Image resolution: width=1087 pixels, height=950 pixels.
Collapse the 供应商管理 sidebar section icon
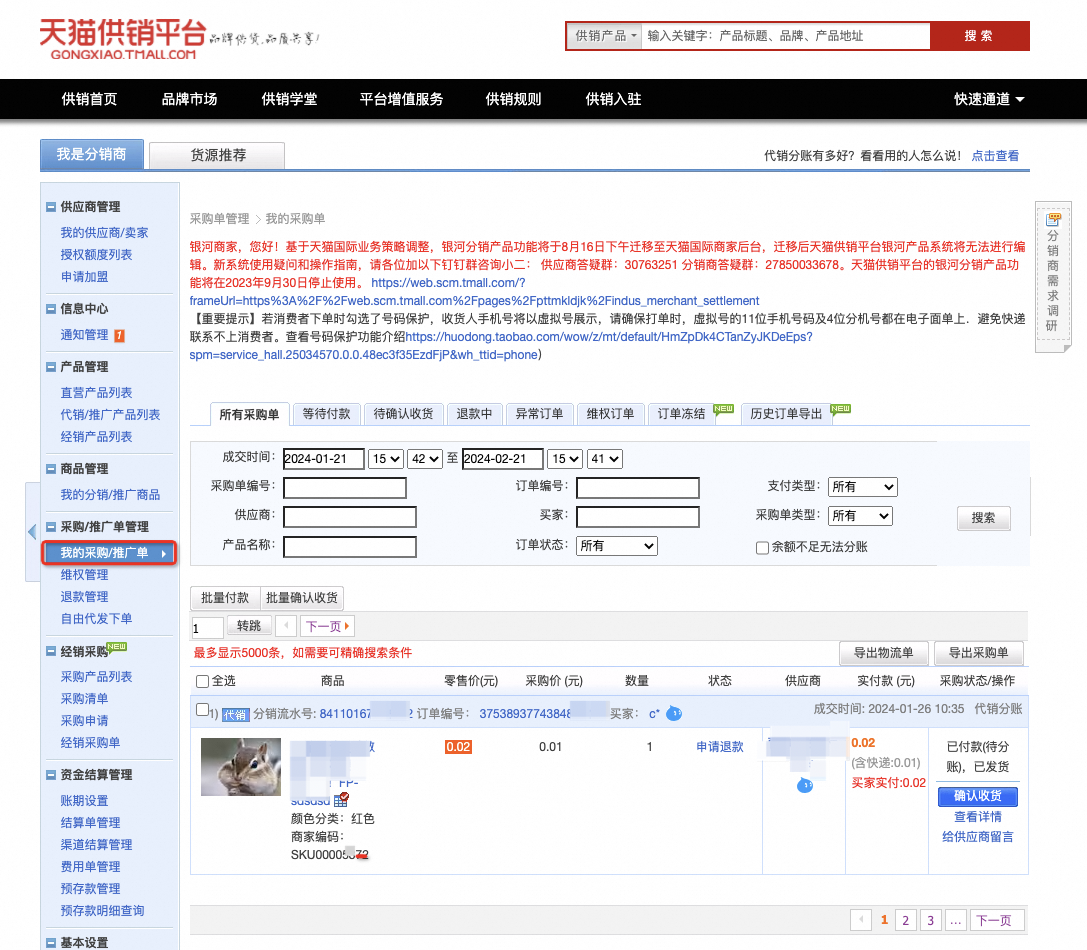click(51, 207)
